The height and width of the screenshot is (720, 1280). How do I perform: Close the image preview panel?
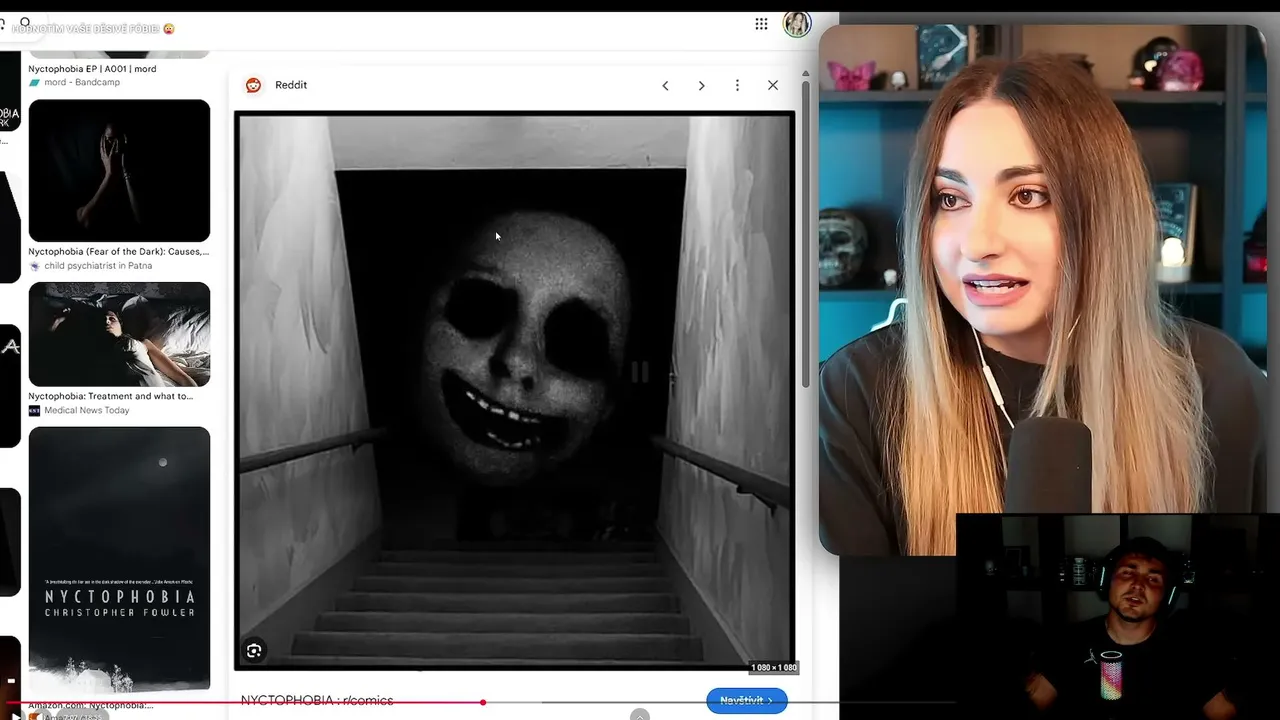coord(773,85)
